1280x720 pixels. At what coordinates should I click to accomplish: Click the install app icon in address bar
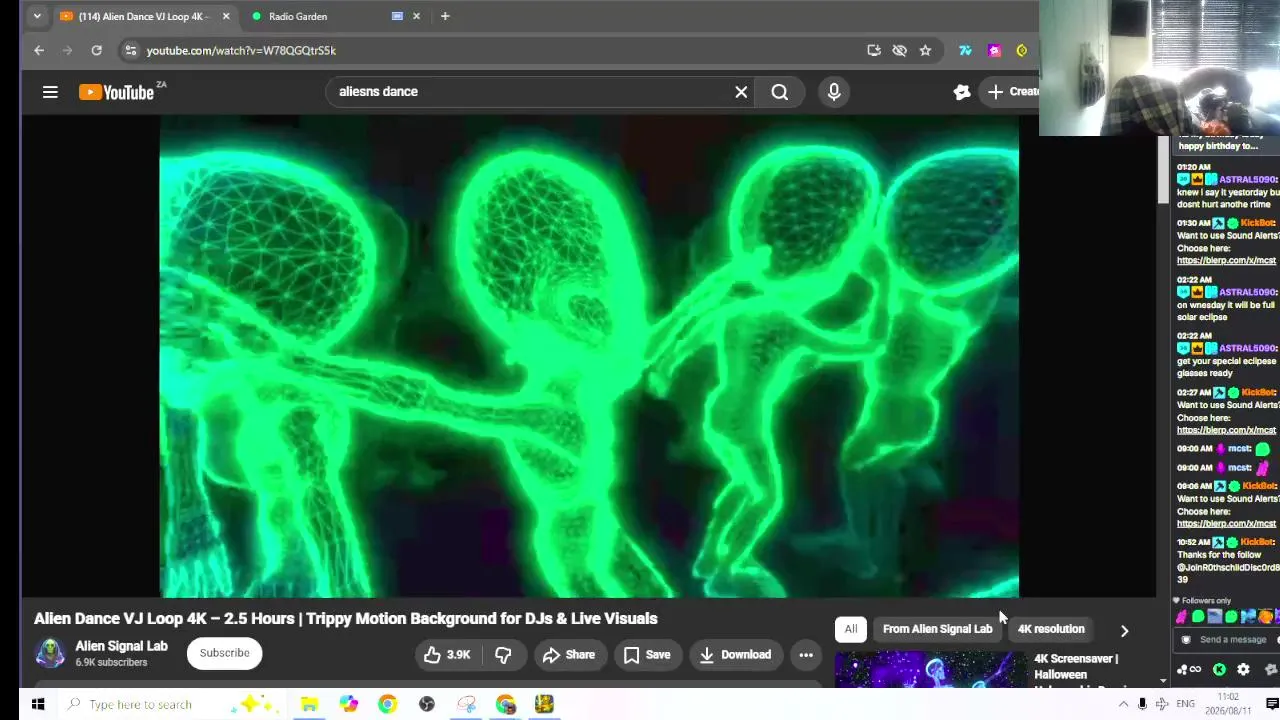[874, 50]
